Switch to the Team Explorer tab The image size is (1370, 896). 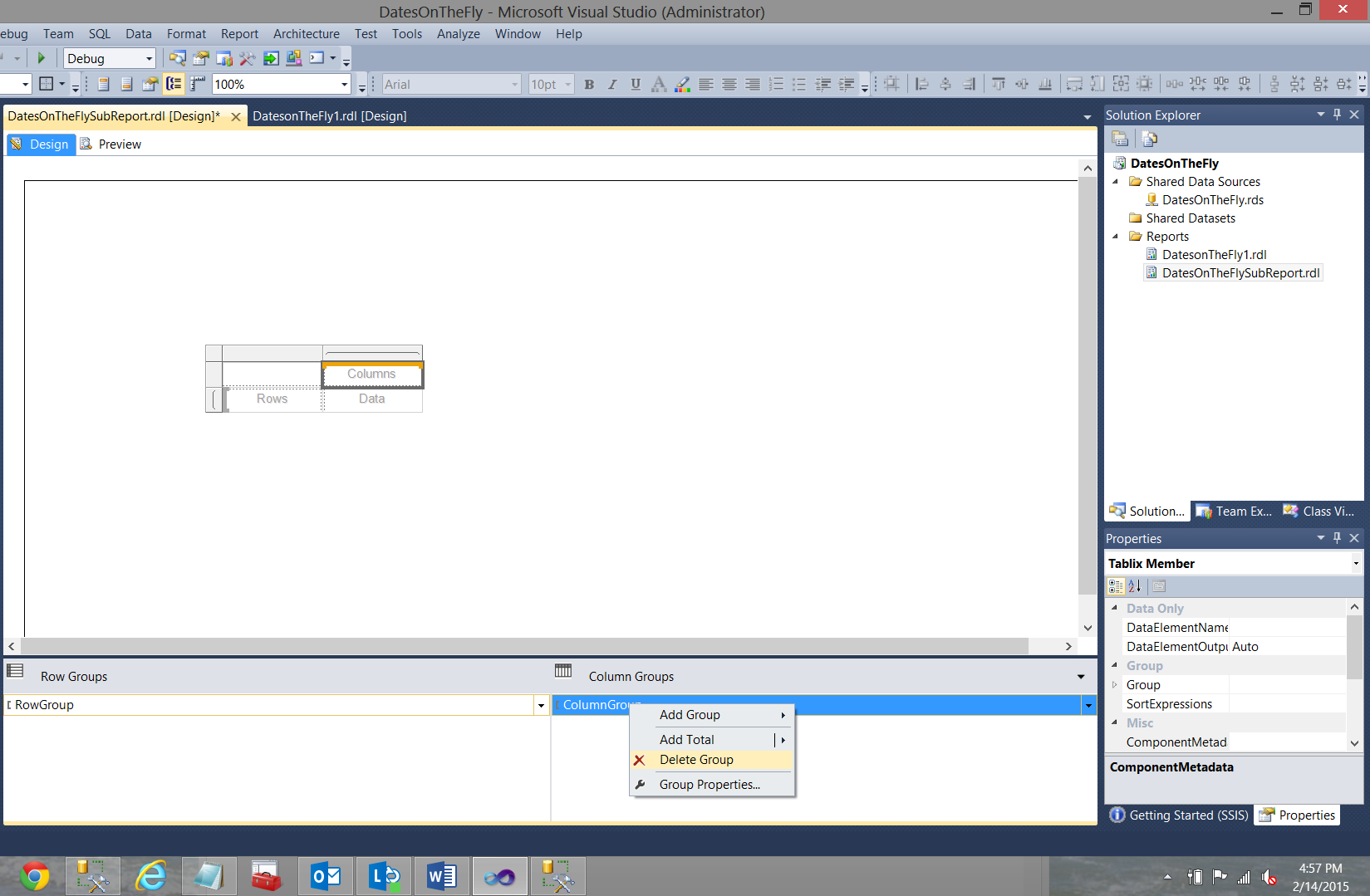pos(1234,512)
